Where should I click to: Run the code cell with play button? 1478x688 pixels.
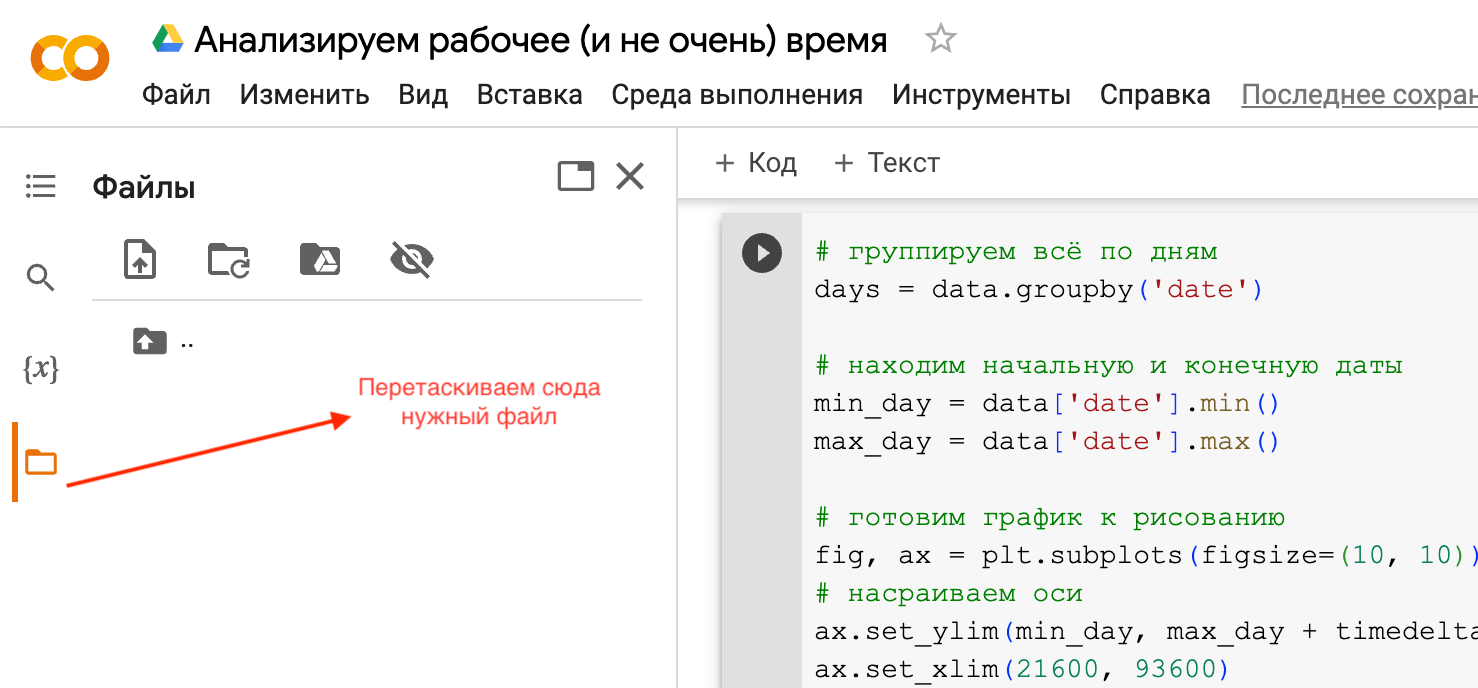(x=762, y=253)
